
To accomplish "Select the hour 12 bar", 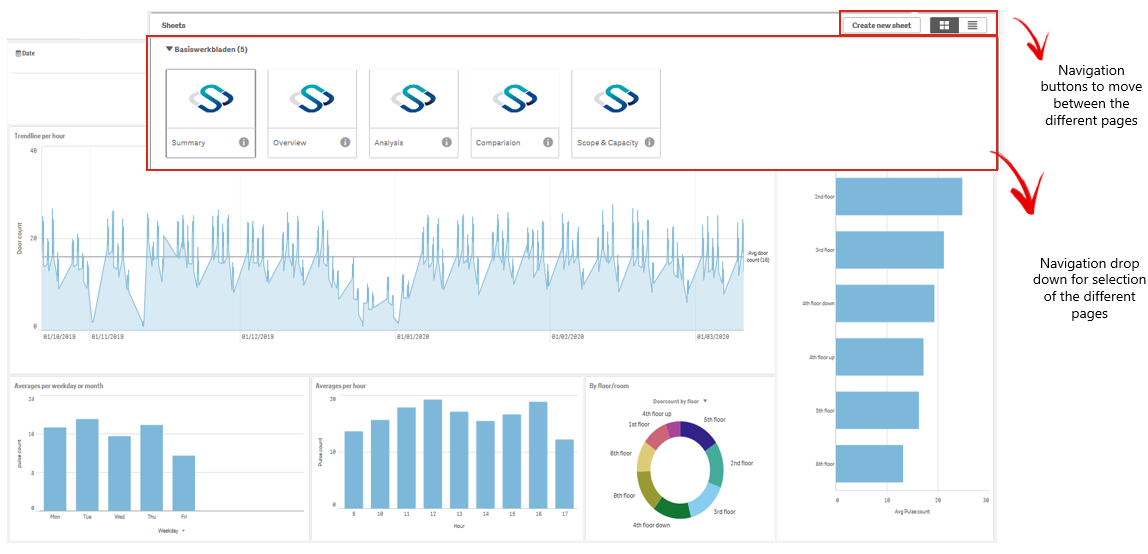I will point(433,454).
